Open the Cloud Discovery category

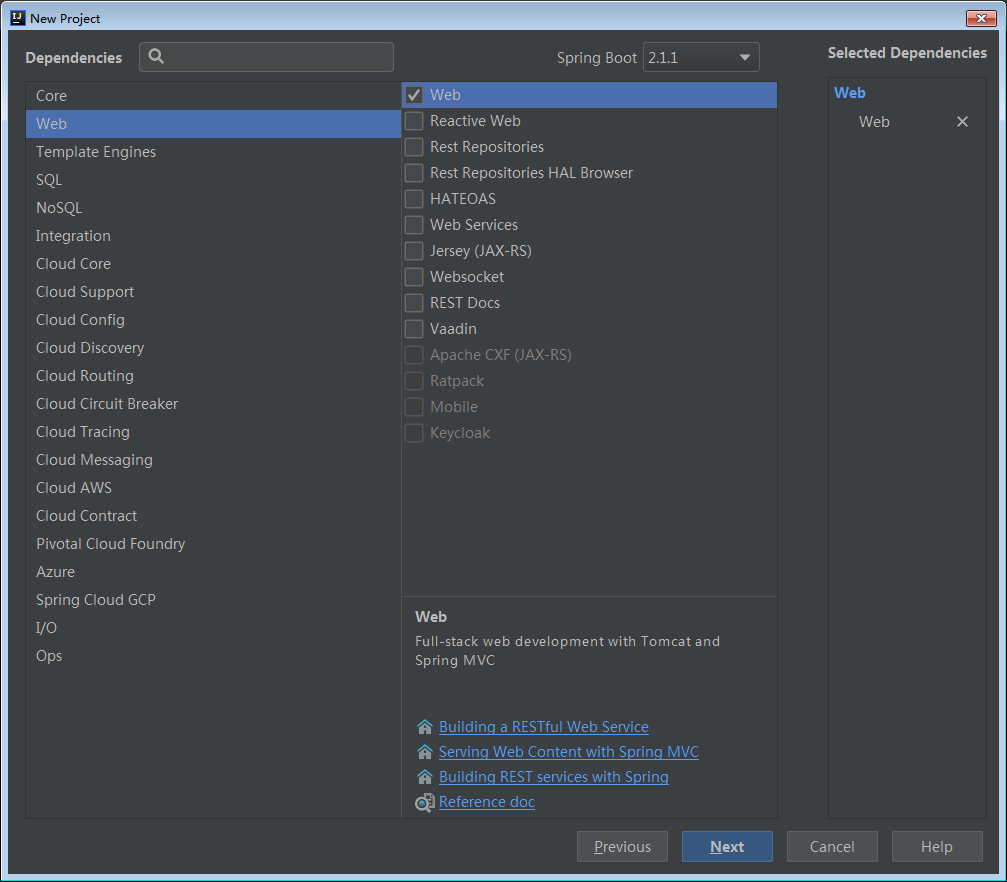point(213,348)
